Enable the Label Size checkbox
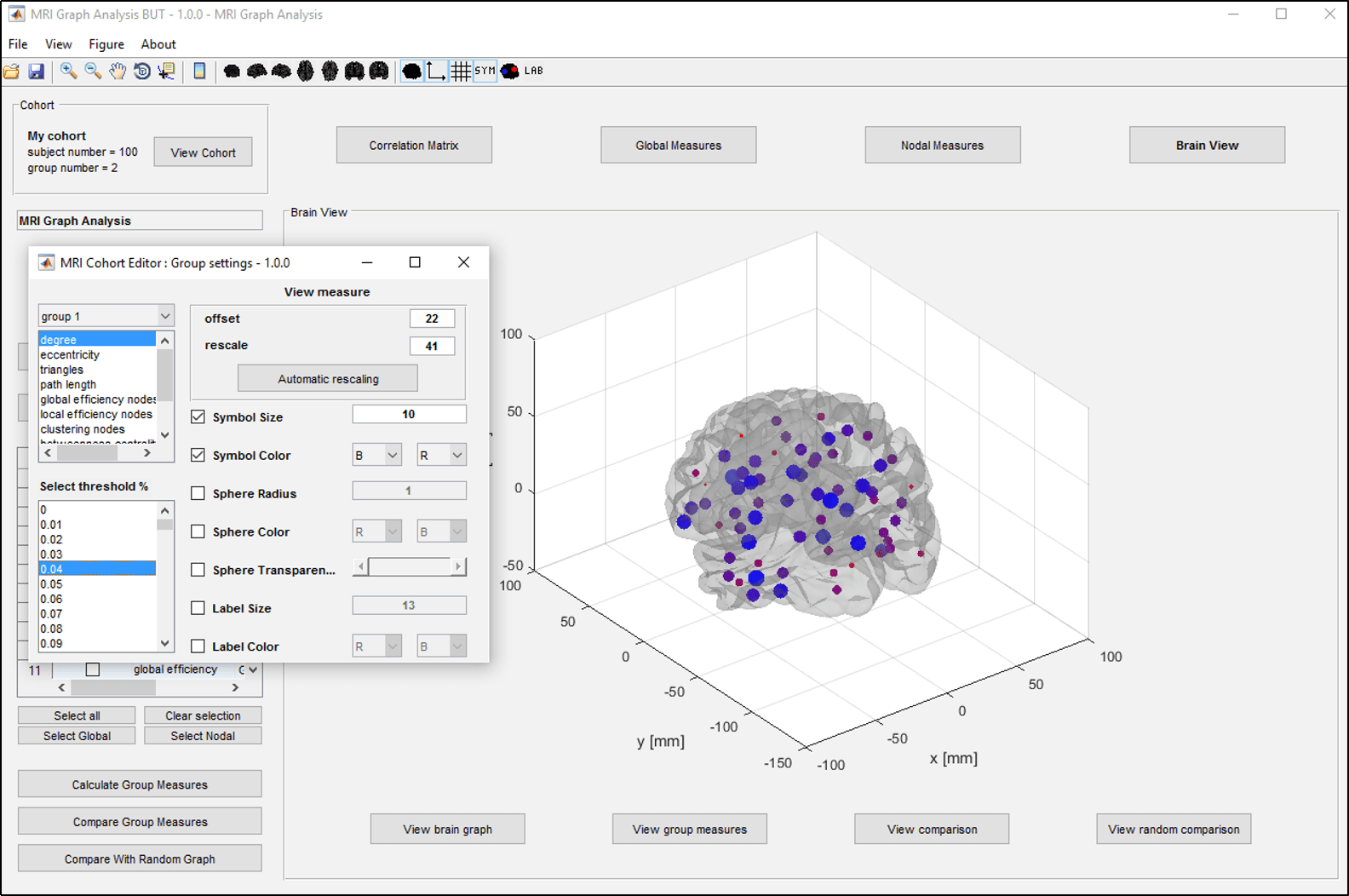The image size is (1349, 896). click(198, 609)
